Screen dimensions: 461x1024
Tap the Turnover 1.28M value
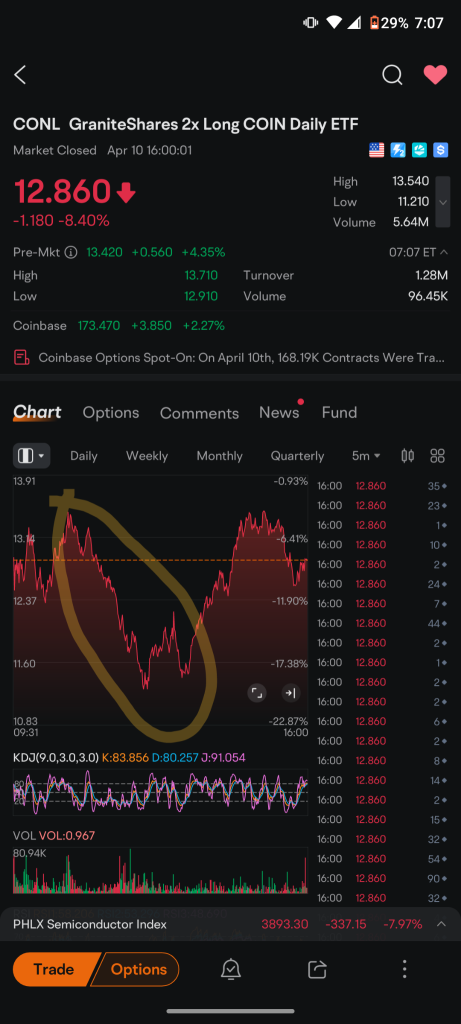[432, 276]
